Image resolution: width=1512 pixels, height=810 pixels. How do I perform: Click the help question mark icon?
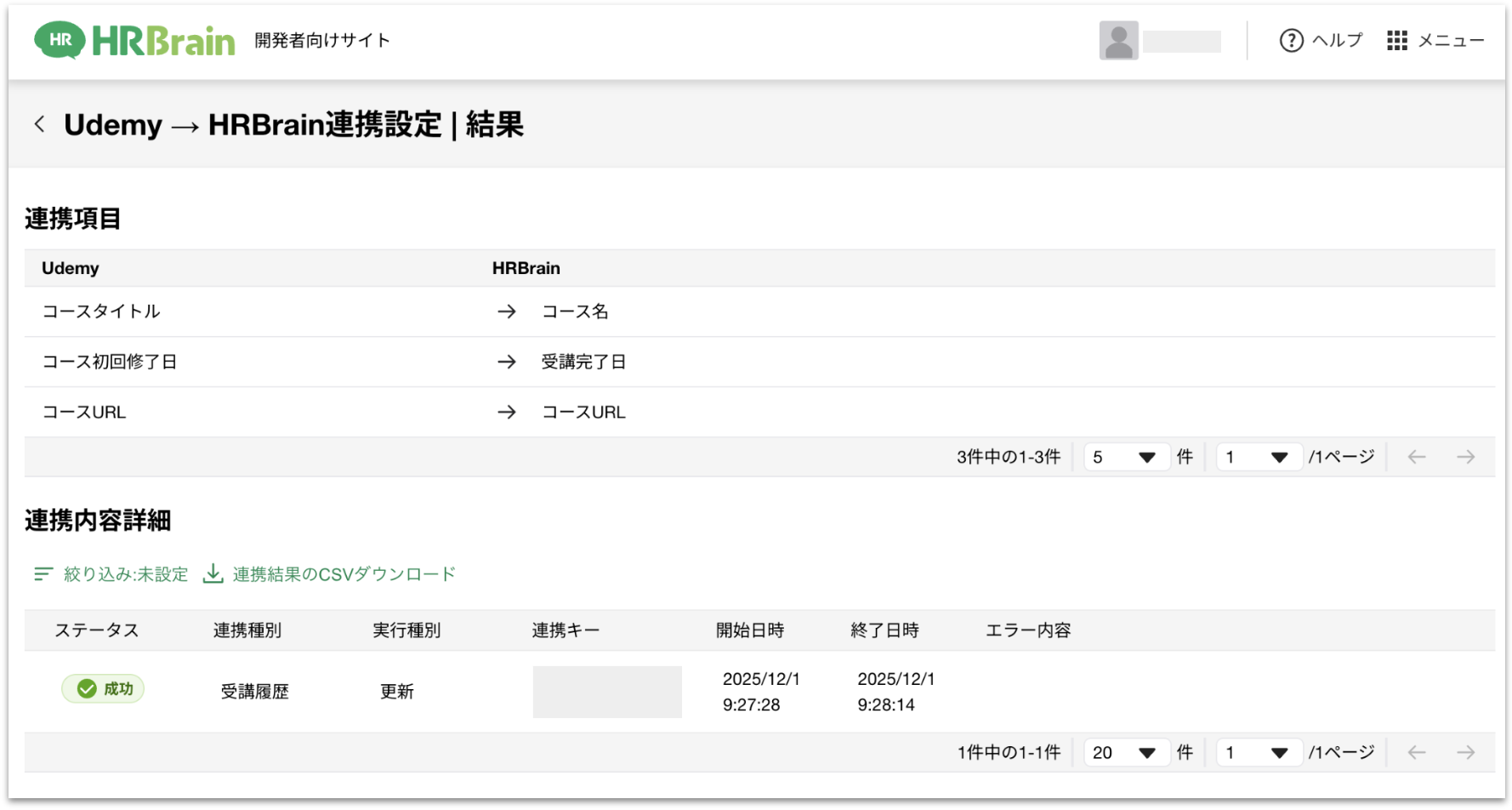click(1291, 40)
